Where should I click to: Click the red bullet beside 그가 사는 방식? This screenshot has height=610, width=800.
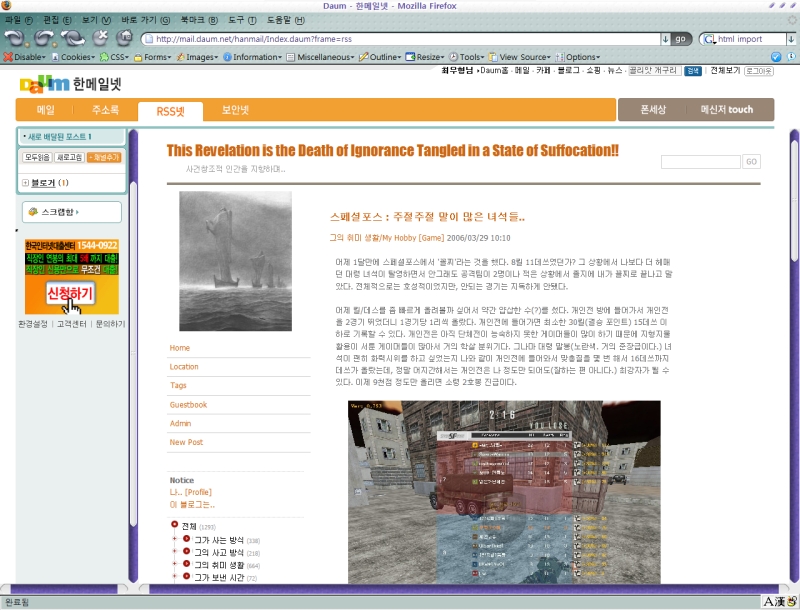coord(186,539)
